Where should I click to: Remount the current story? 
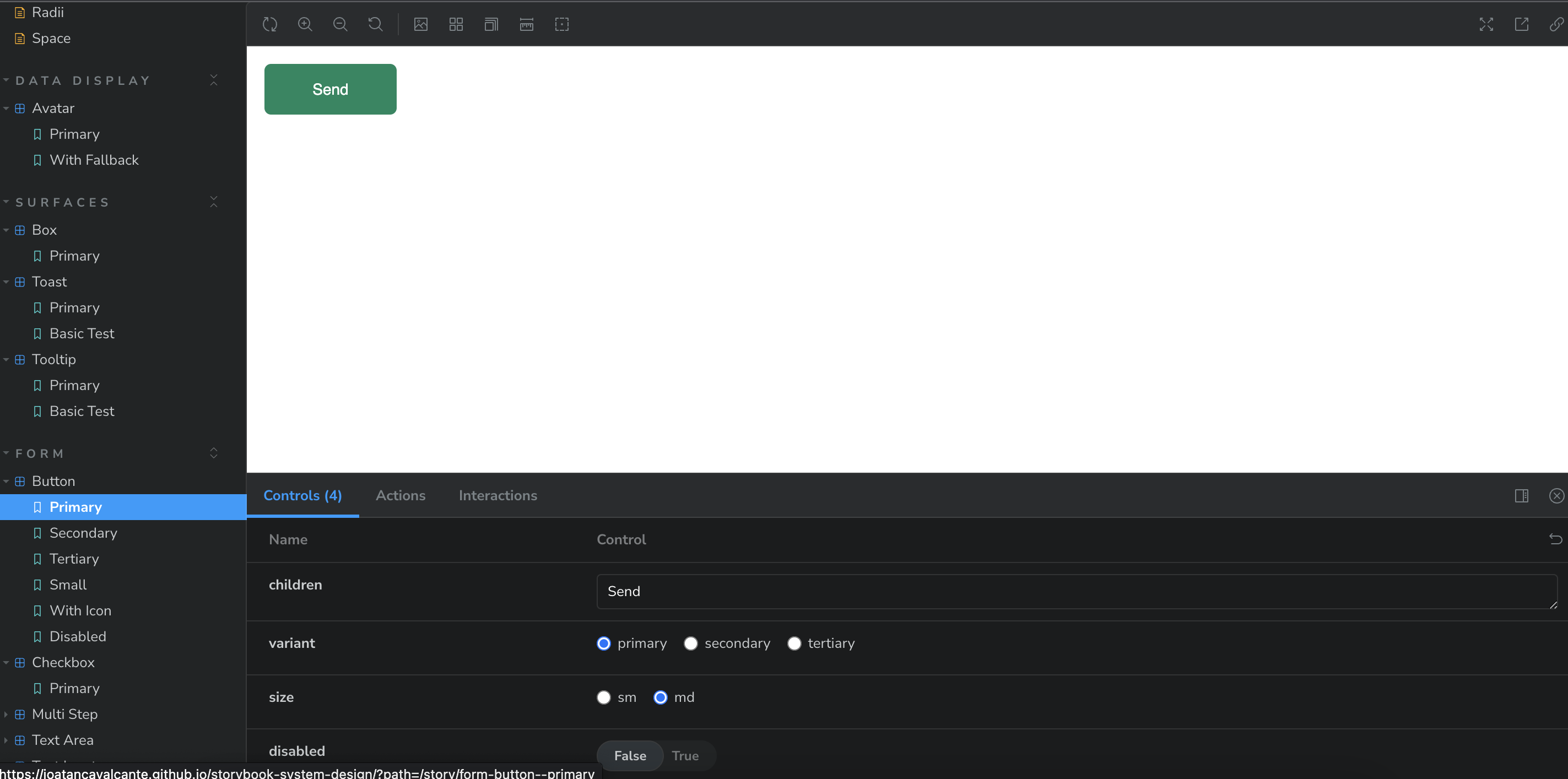pos(269,24)
